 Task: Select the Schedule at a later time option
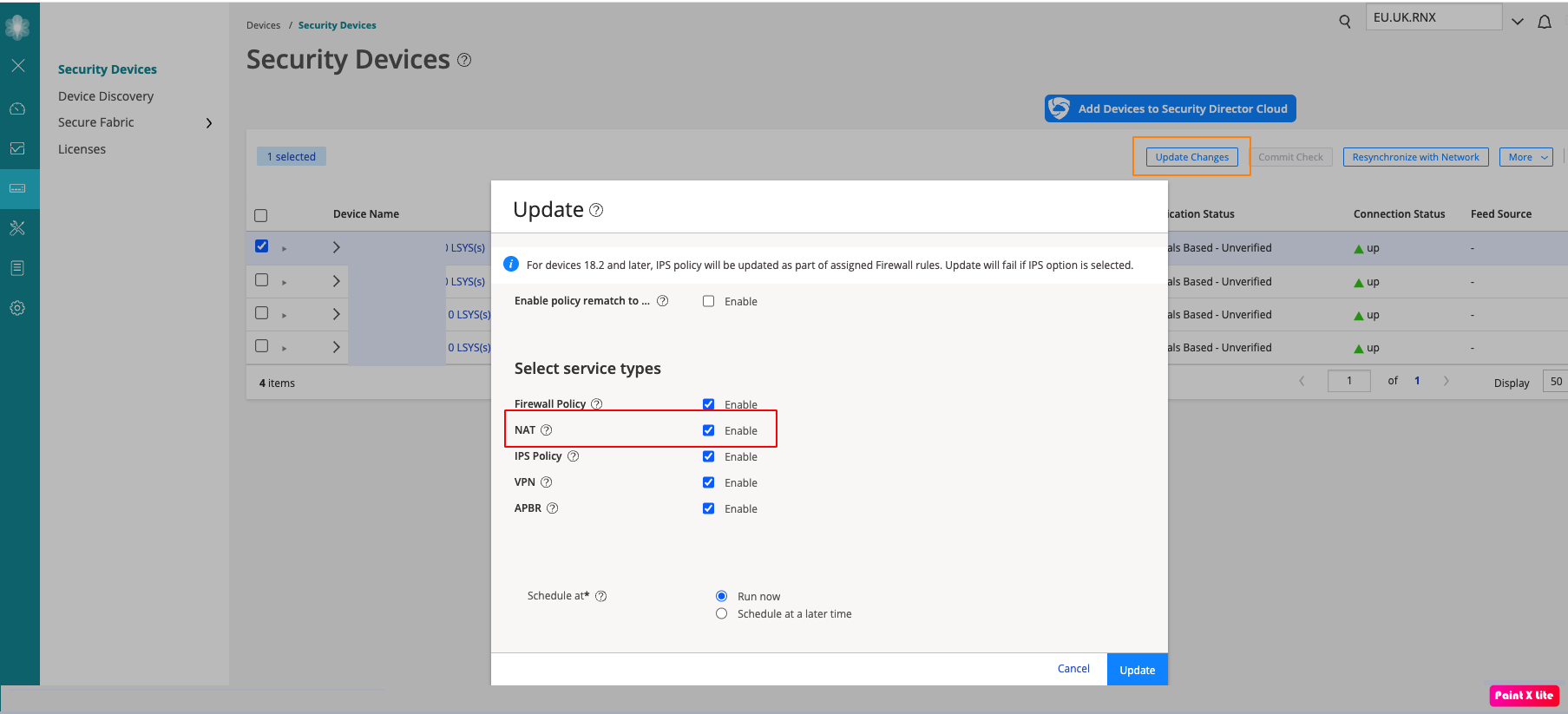[722, 613]
